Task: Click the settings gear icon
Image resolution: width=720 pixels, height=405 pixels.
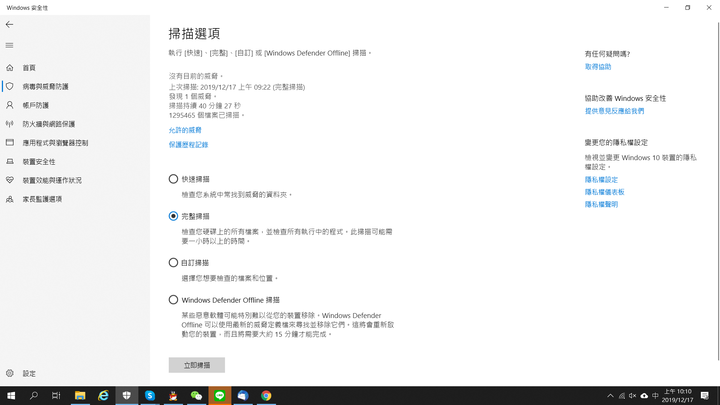Action: pos(10,373)
